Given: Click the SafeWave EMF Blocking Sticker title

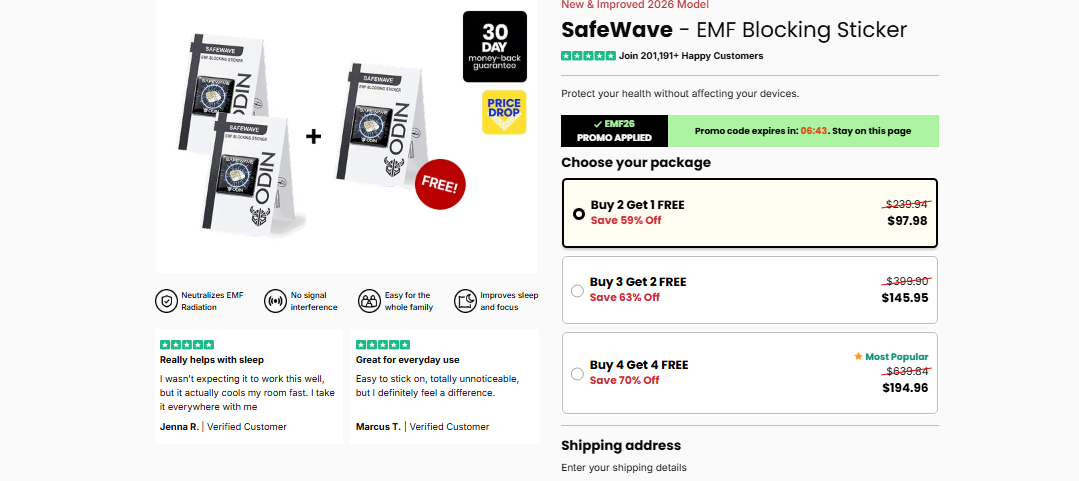Looking at the screenshot, I should point(734,30).
